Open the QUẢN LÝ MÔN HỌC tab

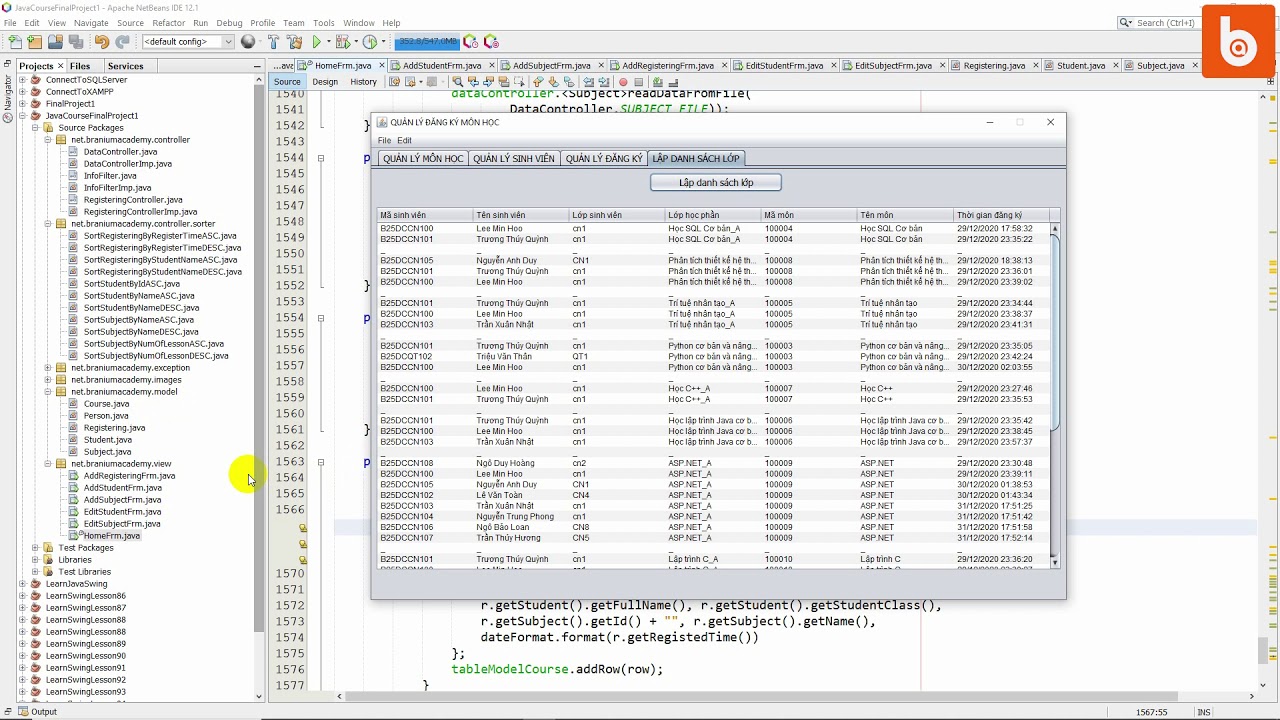tap(423, 159)
